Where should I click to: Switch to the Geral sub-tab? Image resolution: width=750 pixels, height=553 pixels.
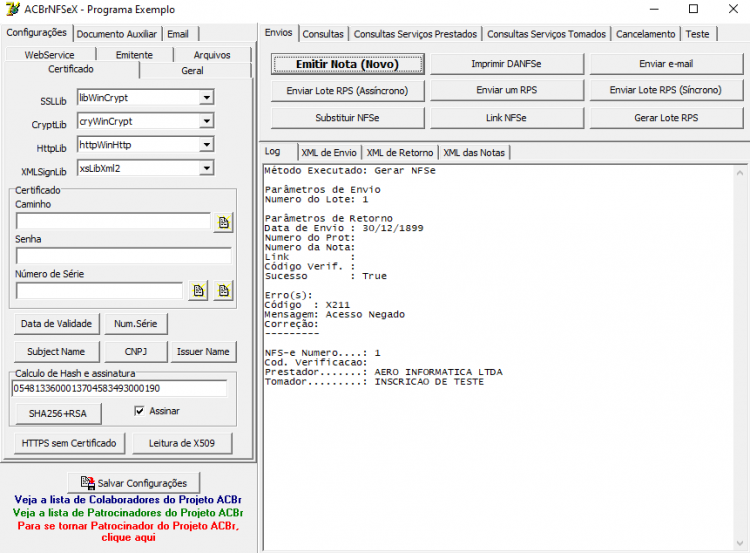click(192, 71)
